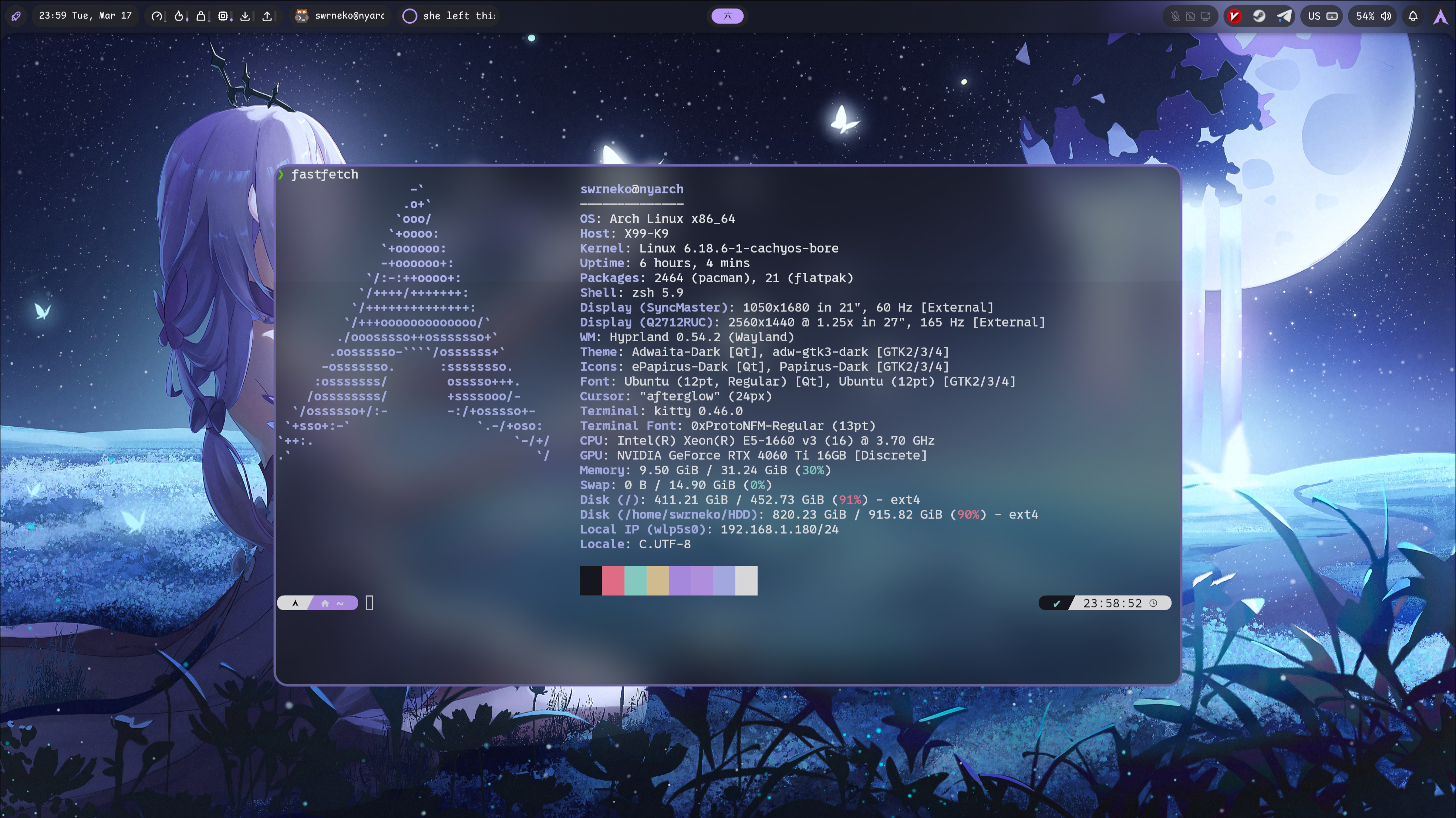Click the Terminal Font 0xProtoNFM-Regular line
1456x818 pixels.
(727, 426)
